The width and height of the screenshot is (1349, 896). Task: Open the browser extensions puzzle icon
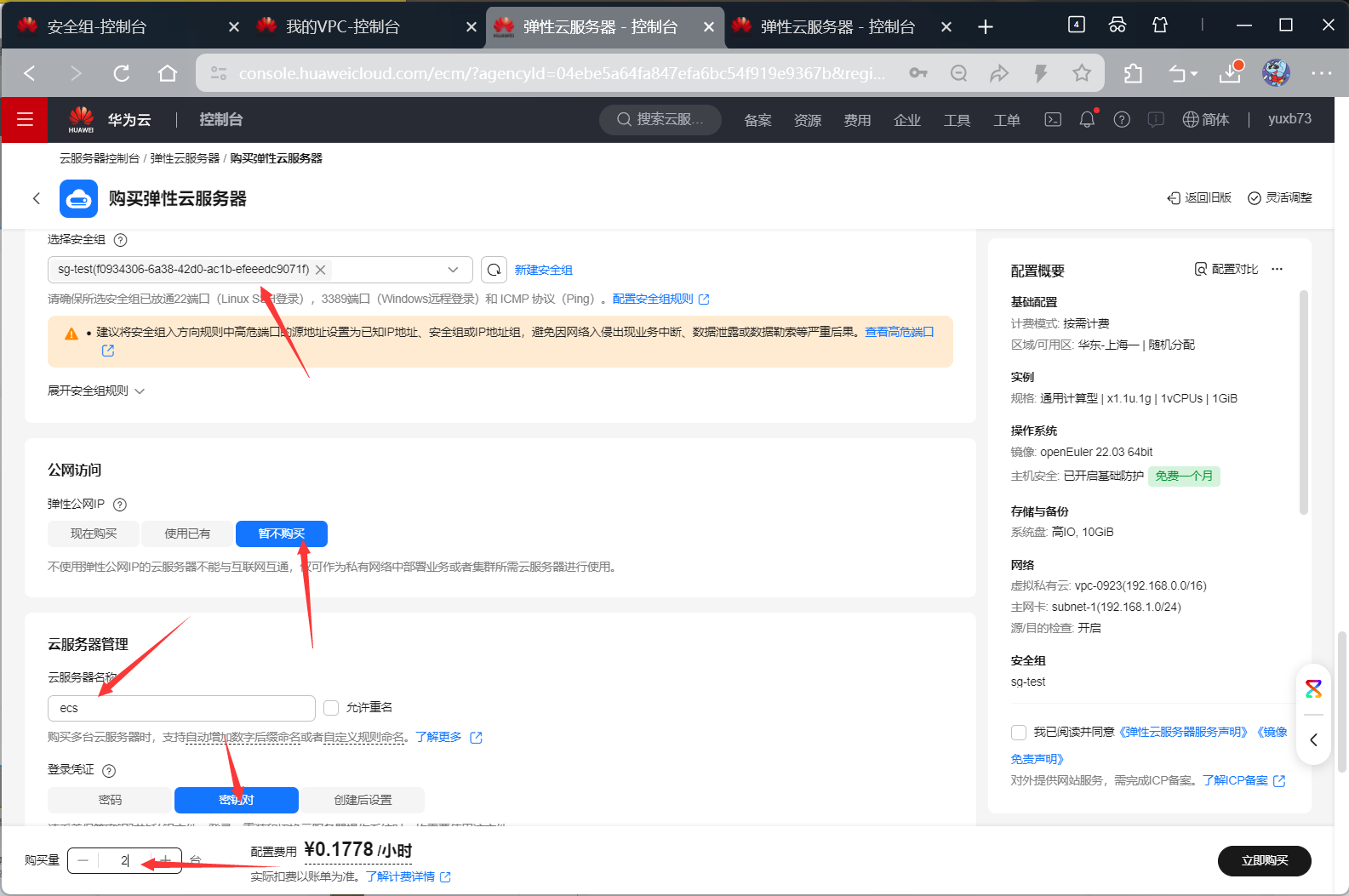[1133, 73]
